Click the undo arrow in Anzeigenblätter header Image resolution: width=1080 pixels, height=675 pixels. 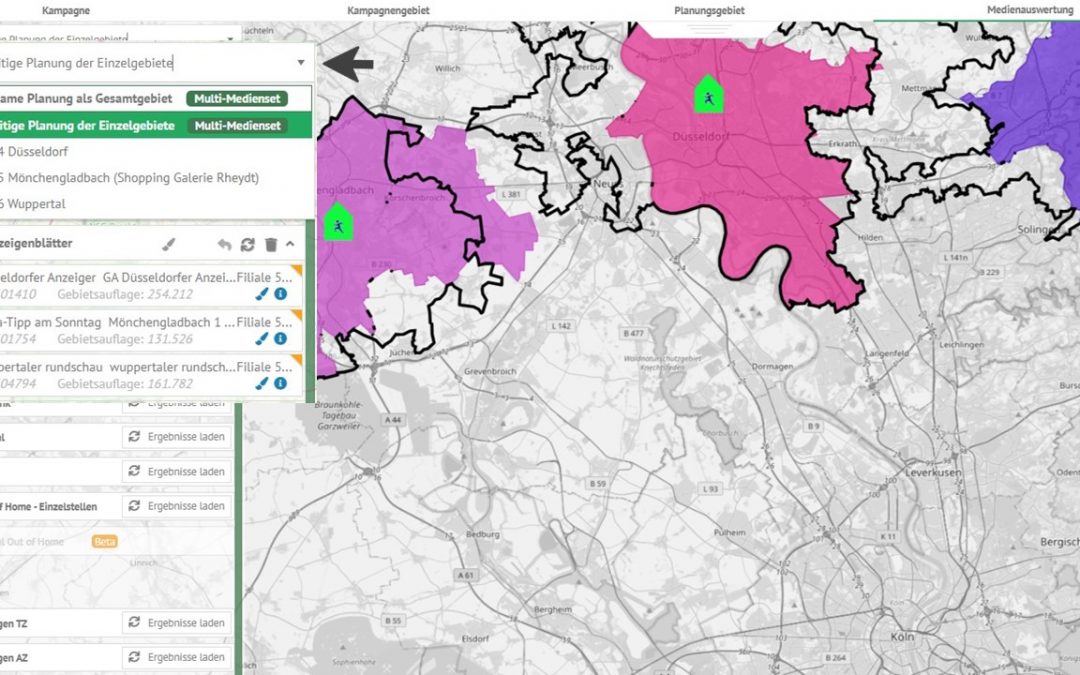click(x=224, y=244)
